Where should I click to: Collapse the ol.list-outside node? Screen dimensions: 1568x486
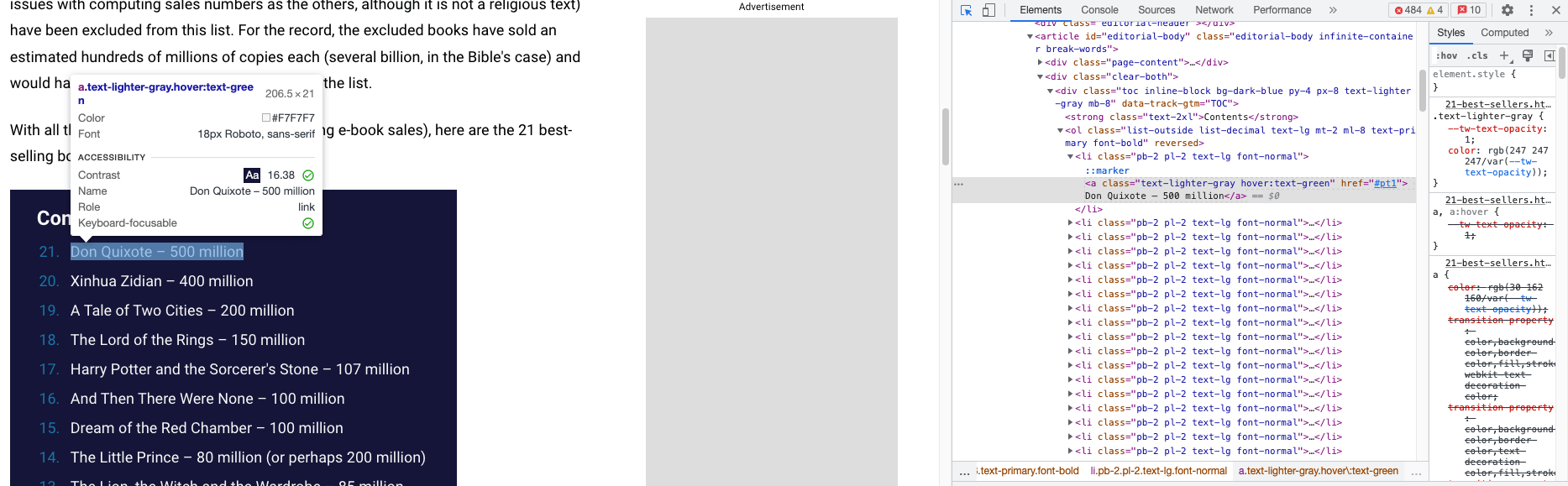[x=1060, y=130]
